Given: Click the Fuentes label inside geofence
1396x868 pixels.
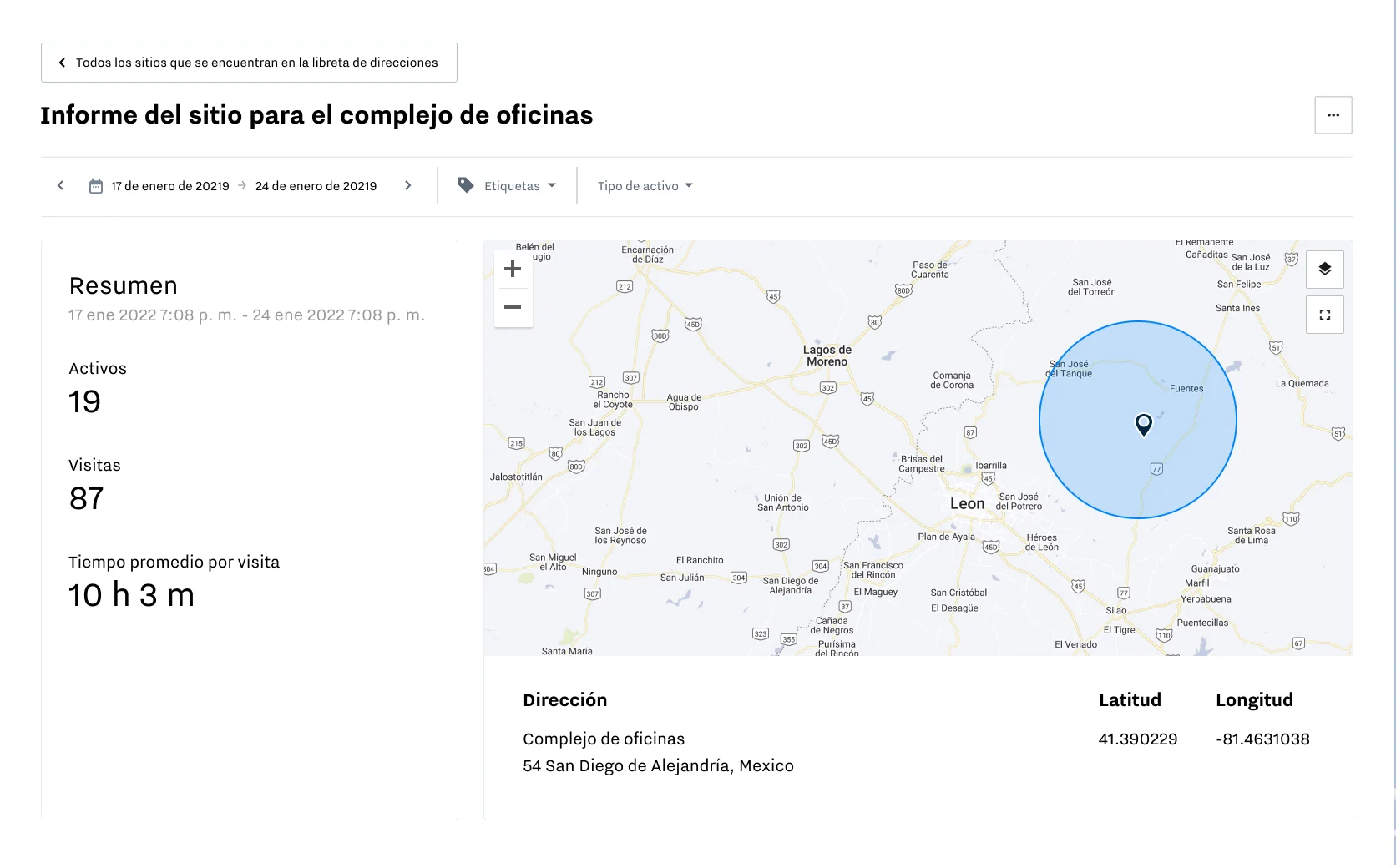Looking at the screenshot, I should point(1186,389).
